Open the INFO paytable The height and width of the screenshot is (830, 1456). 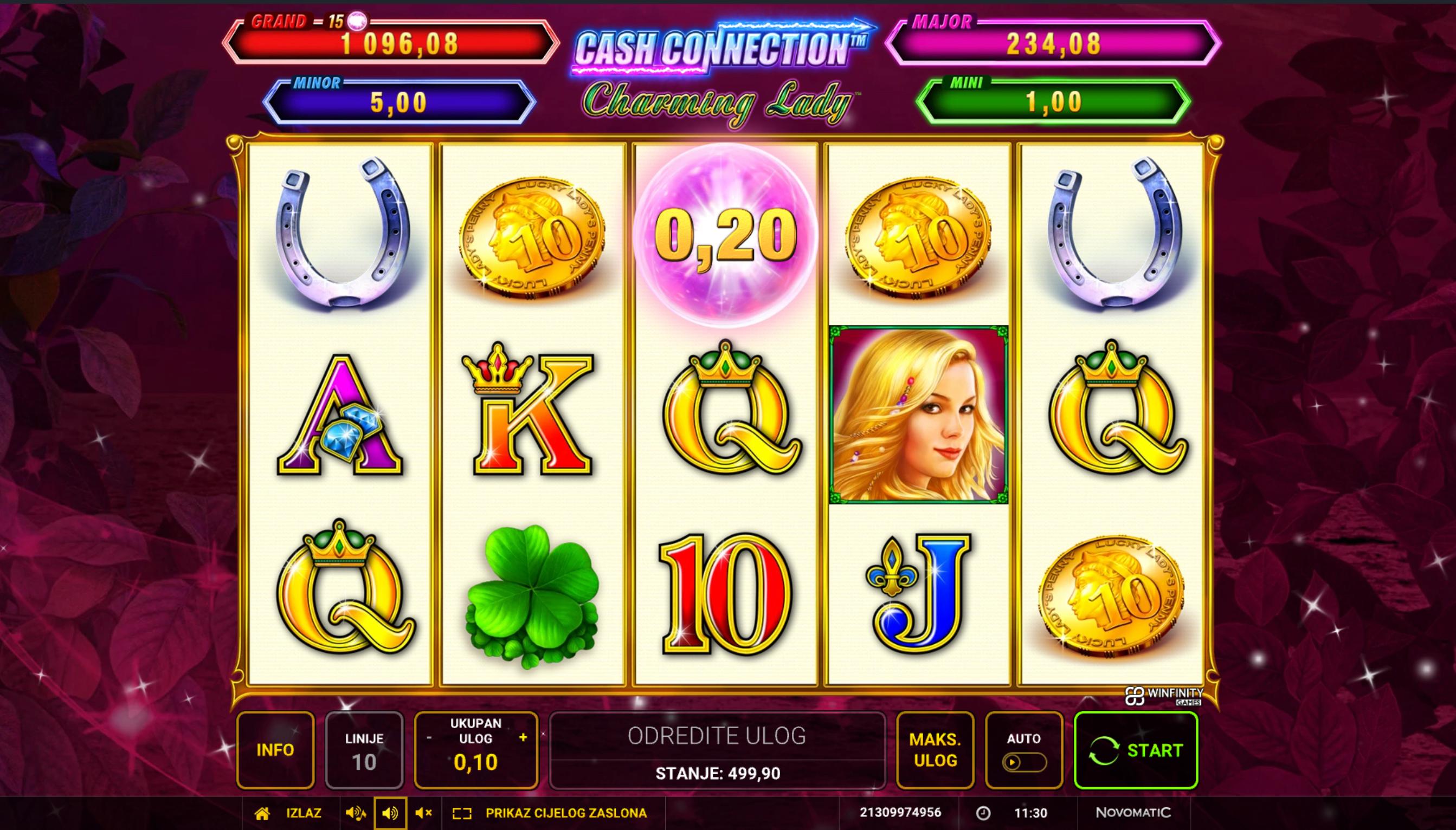point(275,750)
